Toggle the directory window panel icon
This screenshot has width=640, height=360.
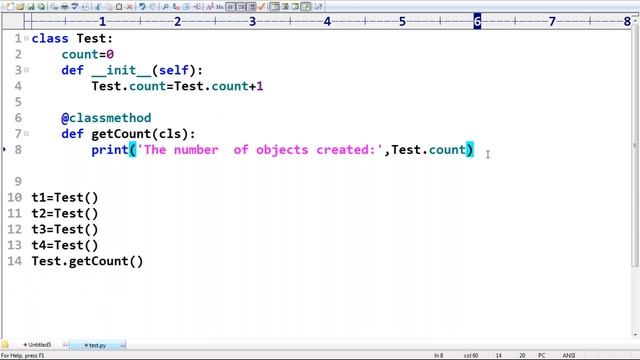pos(274,7)
